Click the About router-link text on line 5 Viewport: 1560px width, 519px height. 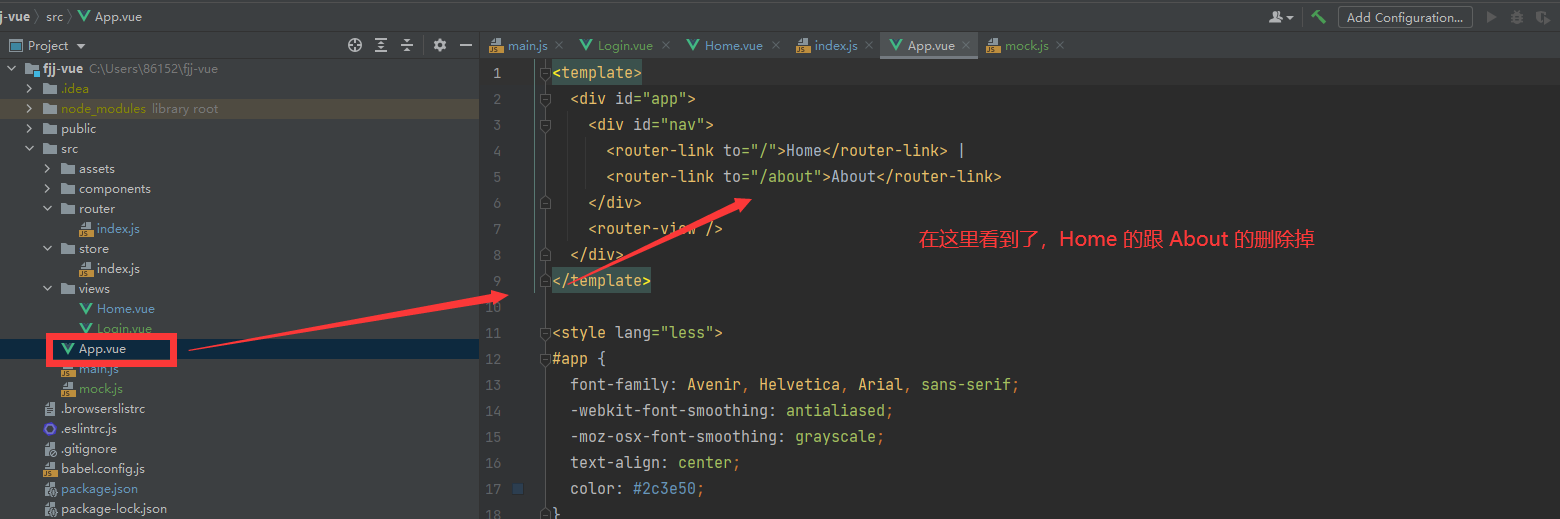(854, 177)
